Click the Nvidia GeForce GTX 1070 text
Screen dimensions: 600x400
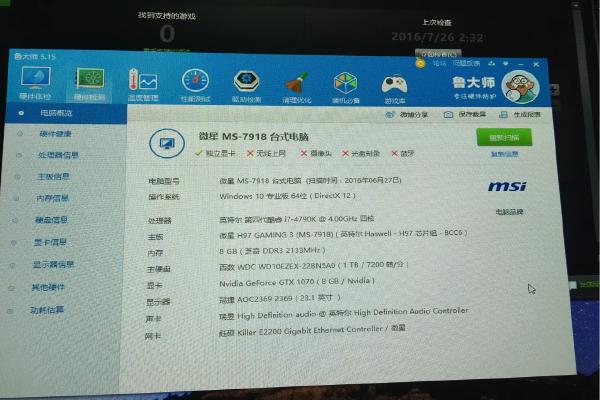click(297, 282)
